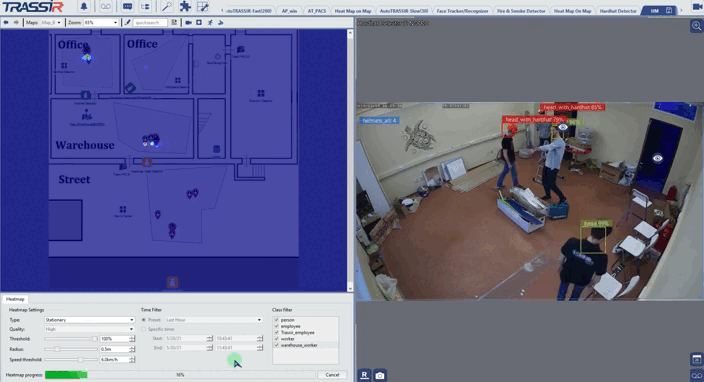704x382 pixels.
Task: Click the magic wand wizard icon
Action: click(x=167, y=6)
